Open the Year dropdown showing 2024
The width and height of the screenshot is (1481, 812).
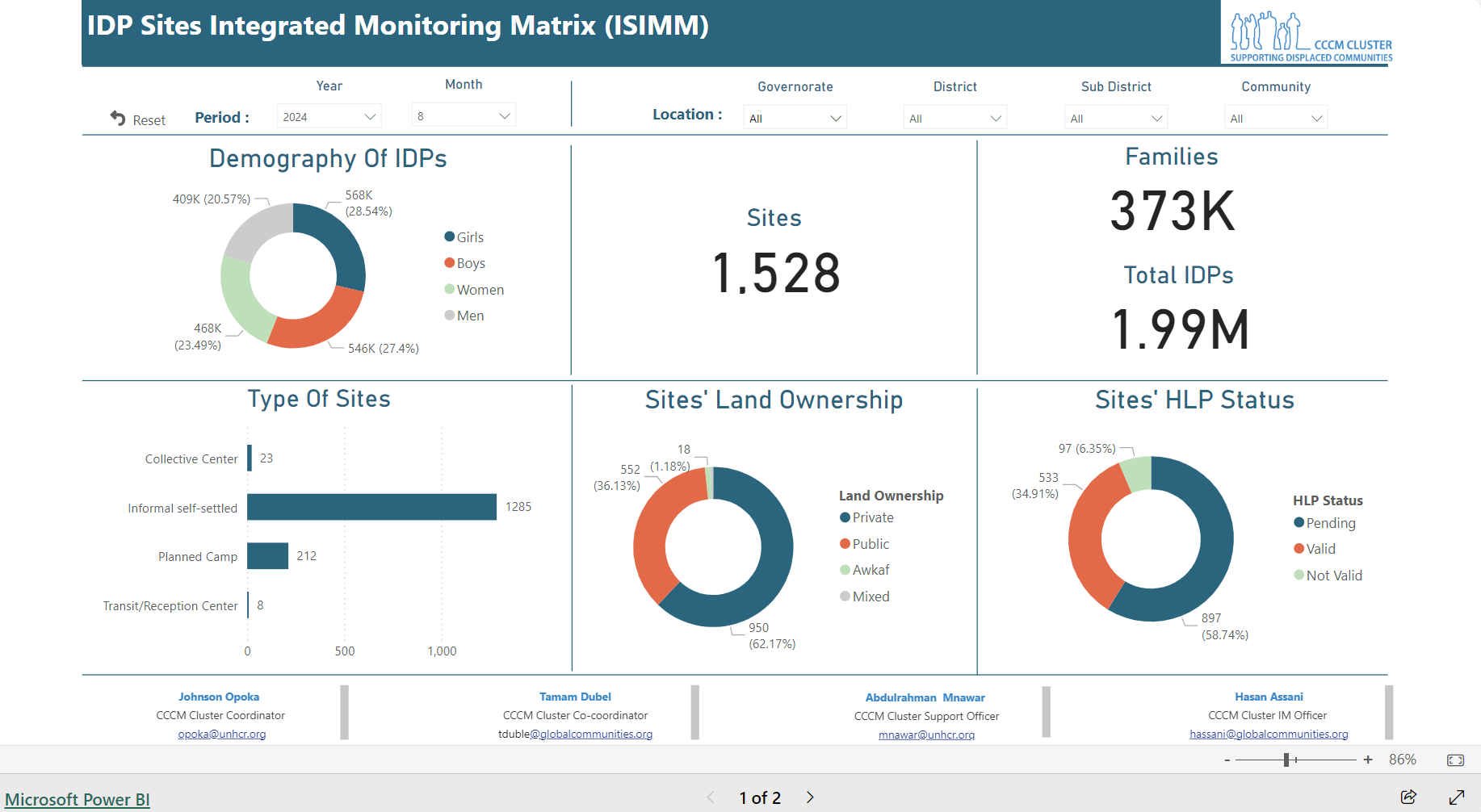pos(329,117)
